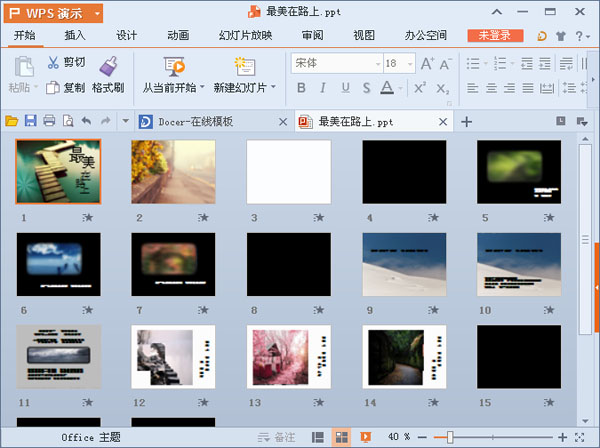Expand the Paste (粘贴) dropdown arrow

point(36,87)
